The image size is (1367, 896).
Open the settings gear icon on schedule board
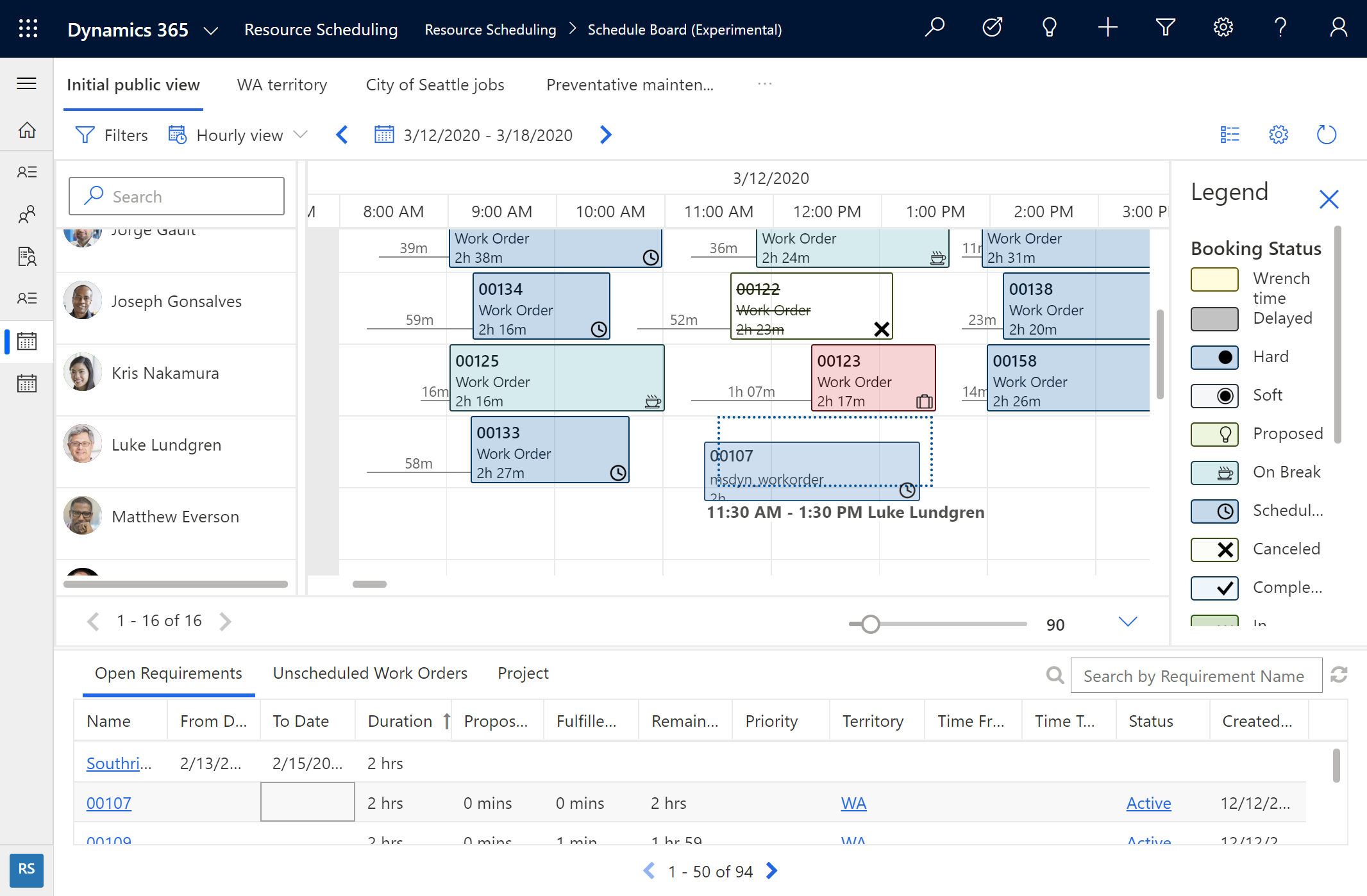[x=1278, y=134]
